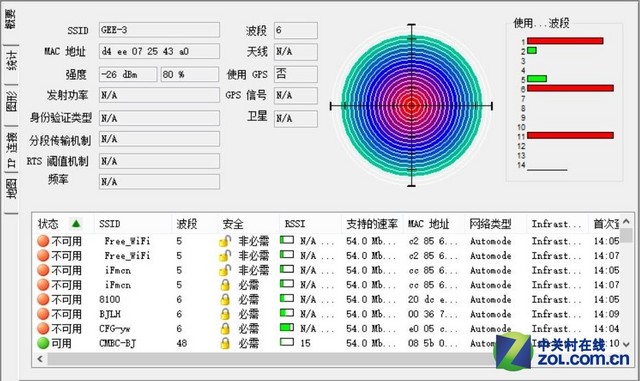Open the IP 连接 tab
The width and height of the screenshot is (640, 381).
pos(11,149)
